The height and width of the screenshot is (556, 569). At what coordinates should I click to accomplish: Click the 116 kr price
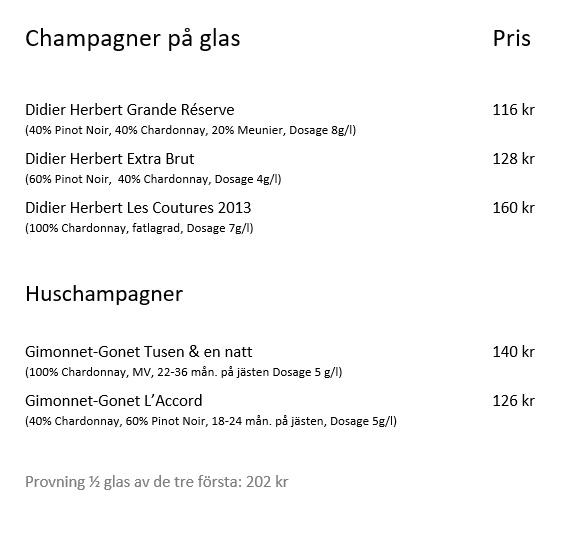[x=513, y=110]
